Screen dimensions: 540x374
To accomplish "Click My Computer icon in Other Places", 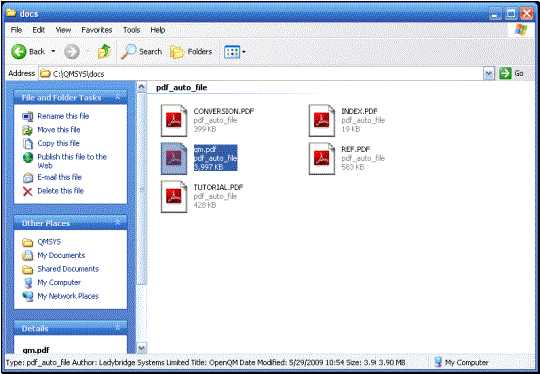I will coord(28,283).
